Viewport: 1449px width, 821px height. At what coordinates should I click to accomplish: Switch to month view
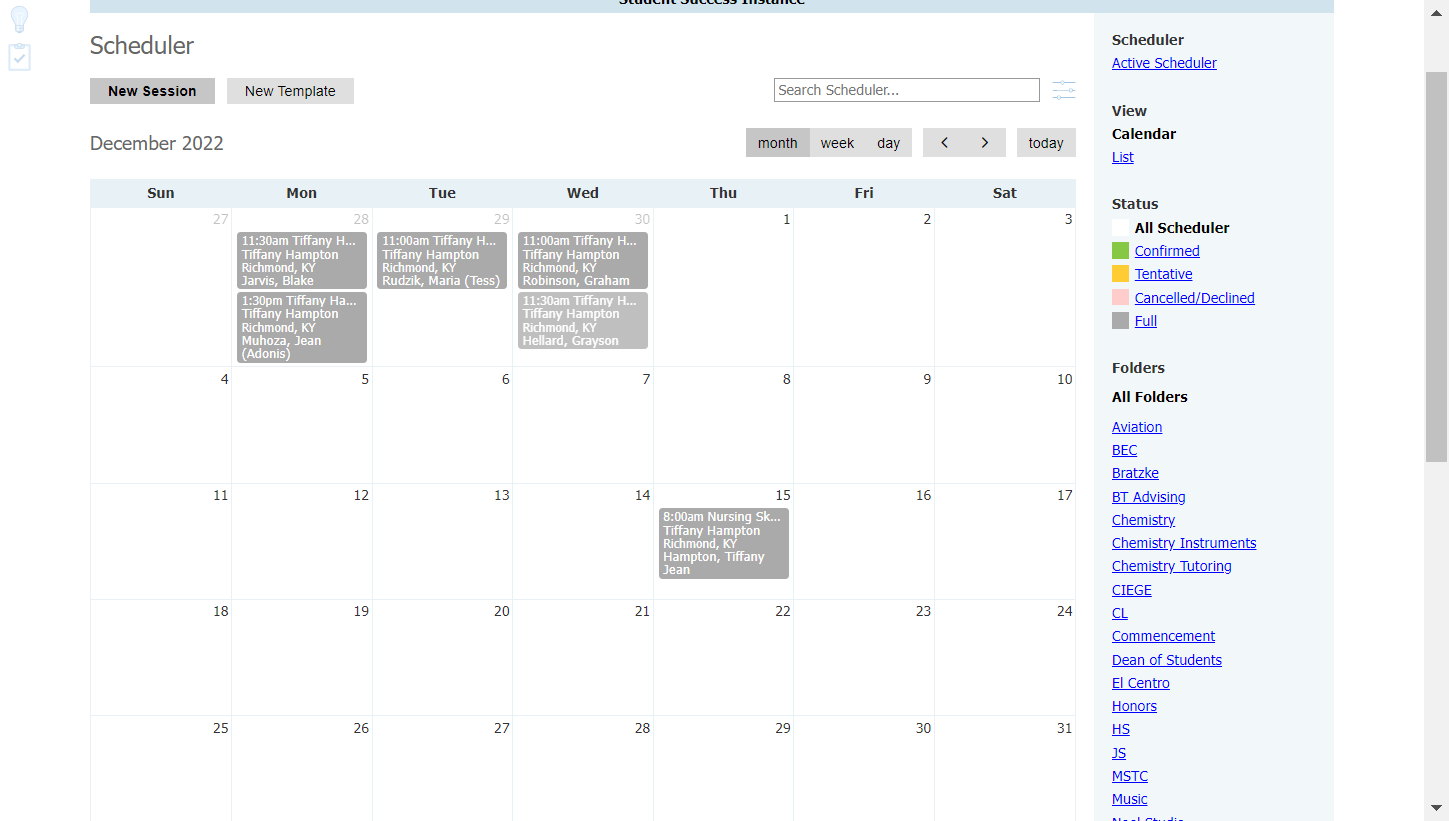pos(778,143)
